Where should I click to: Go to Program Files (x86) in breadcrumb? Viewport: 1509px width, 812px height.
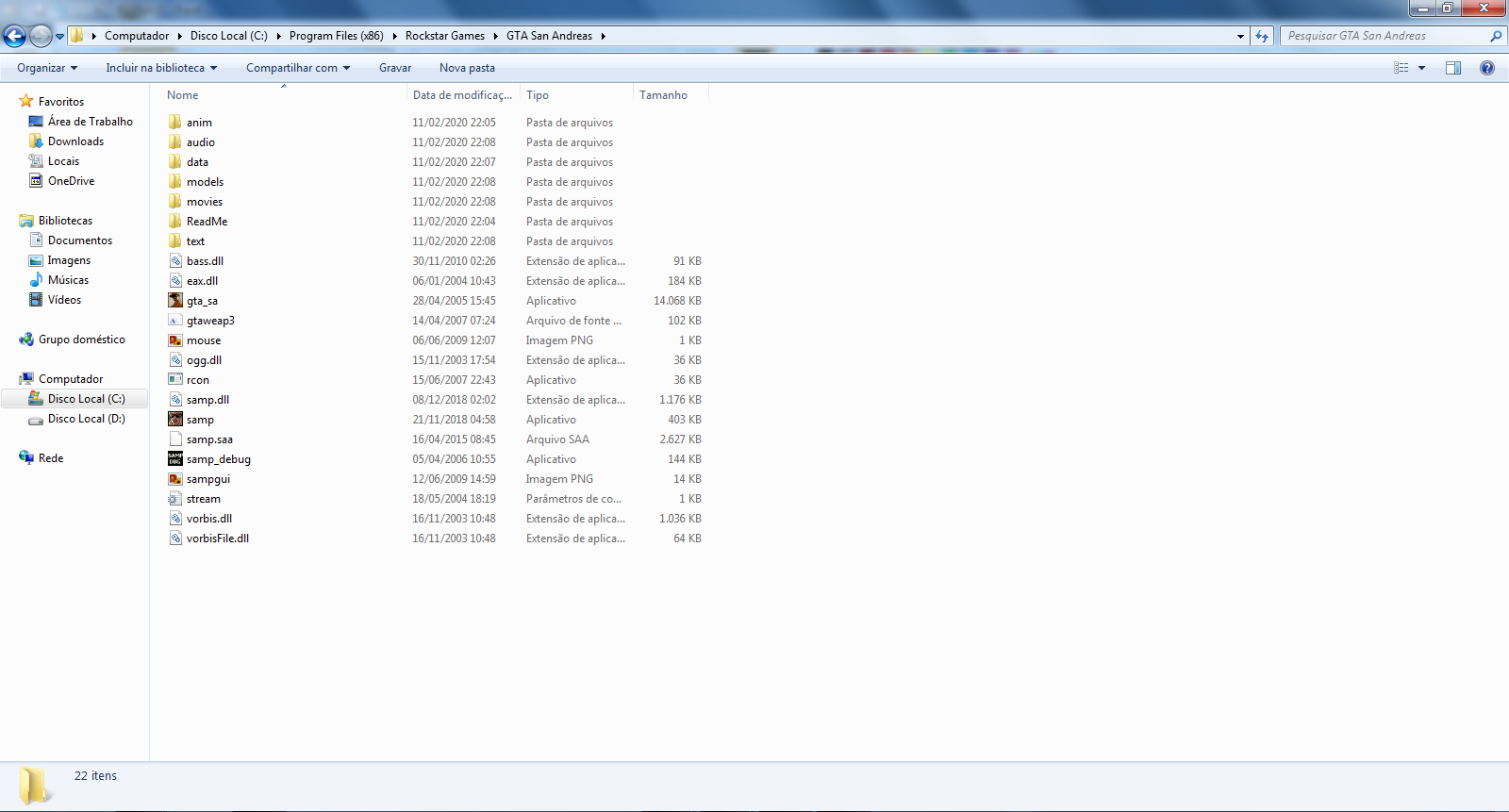pyautogui.click(x=337, y=36)
